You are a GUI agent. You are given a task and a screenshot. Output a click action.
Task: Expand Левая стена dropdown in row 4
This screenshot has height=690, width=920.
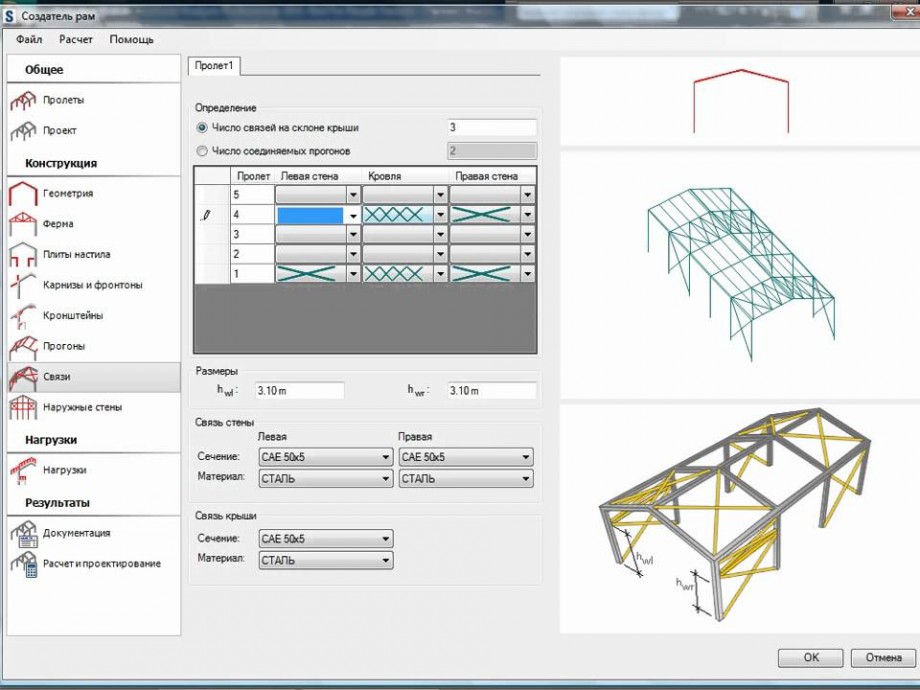point(352,215)
